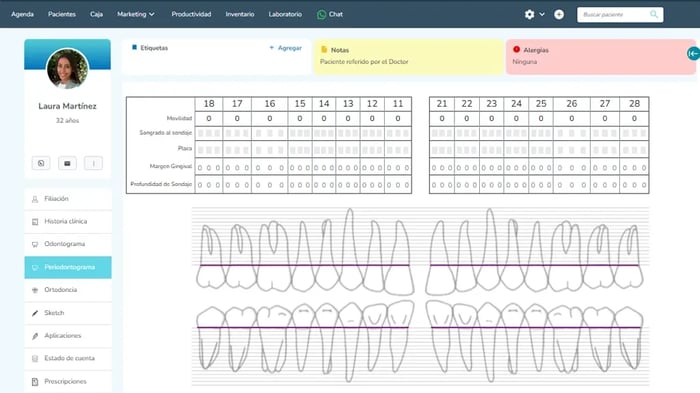The width and height of the screenshot is (700, 393).
Task: Toggle middle Sangrado al sondaje box, tooth 16
Action: point(270,133)
